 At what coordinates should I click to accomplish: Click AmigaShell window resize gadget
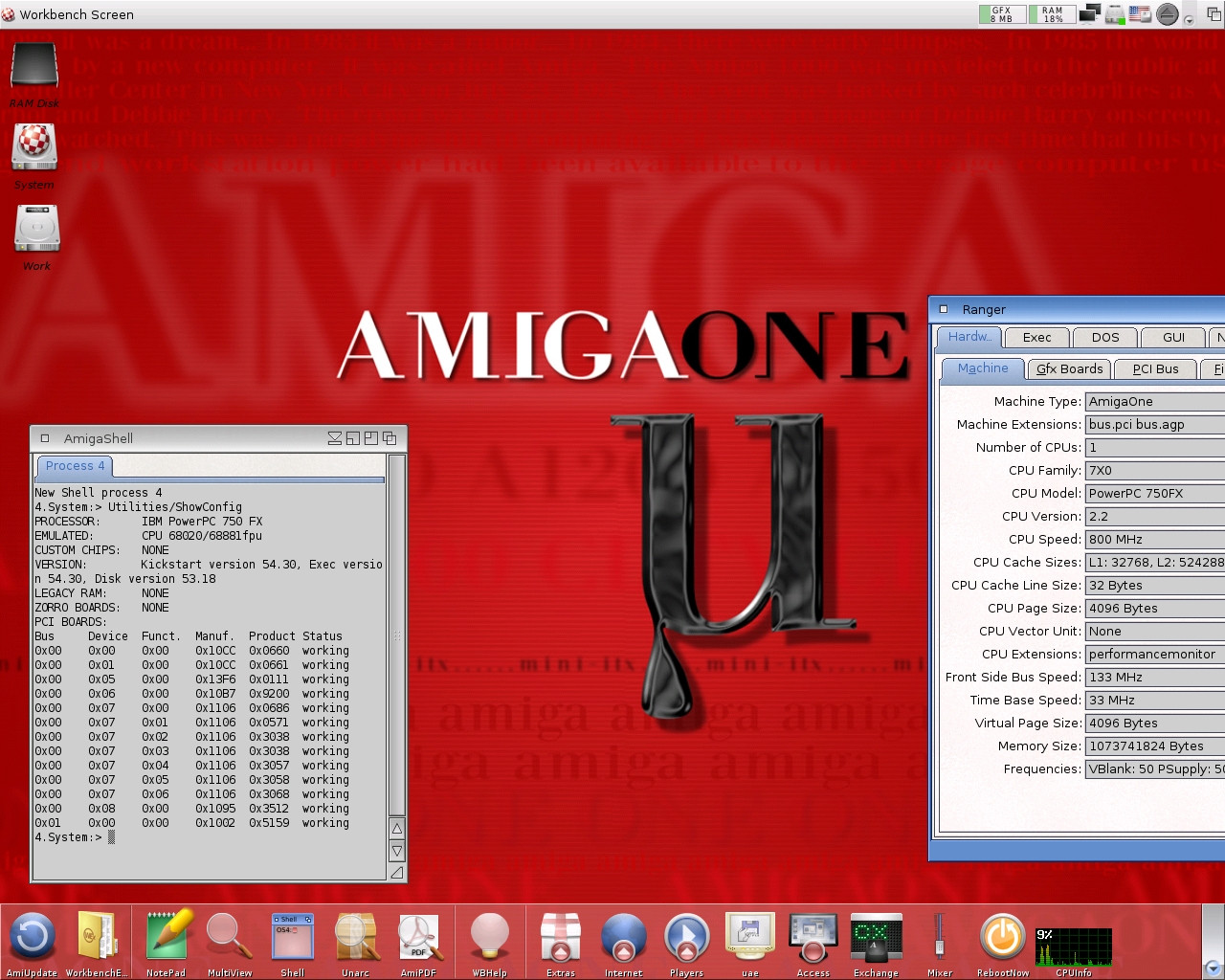397,872
